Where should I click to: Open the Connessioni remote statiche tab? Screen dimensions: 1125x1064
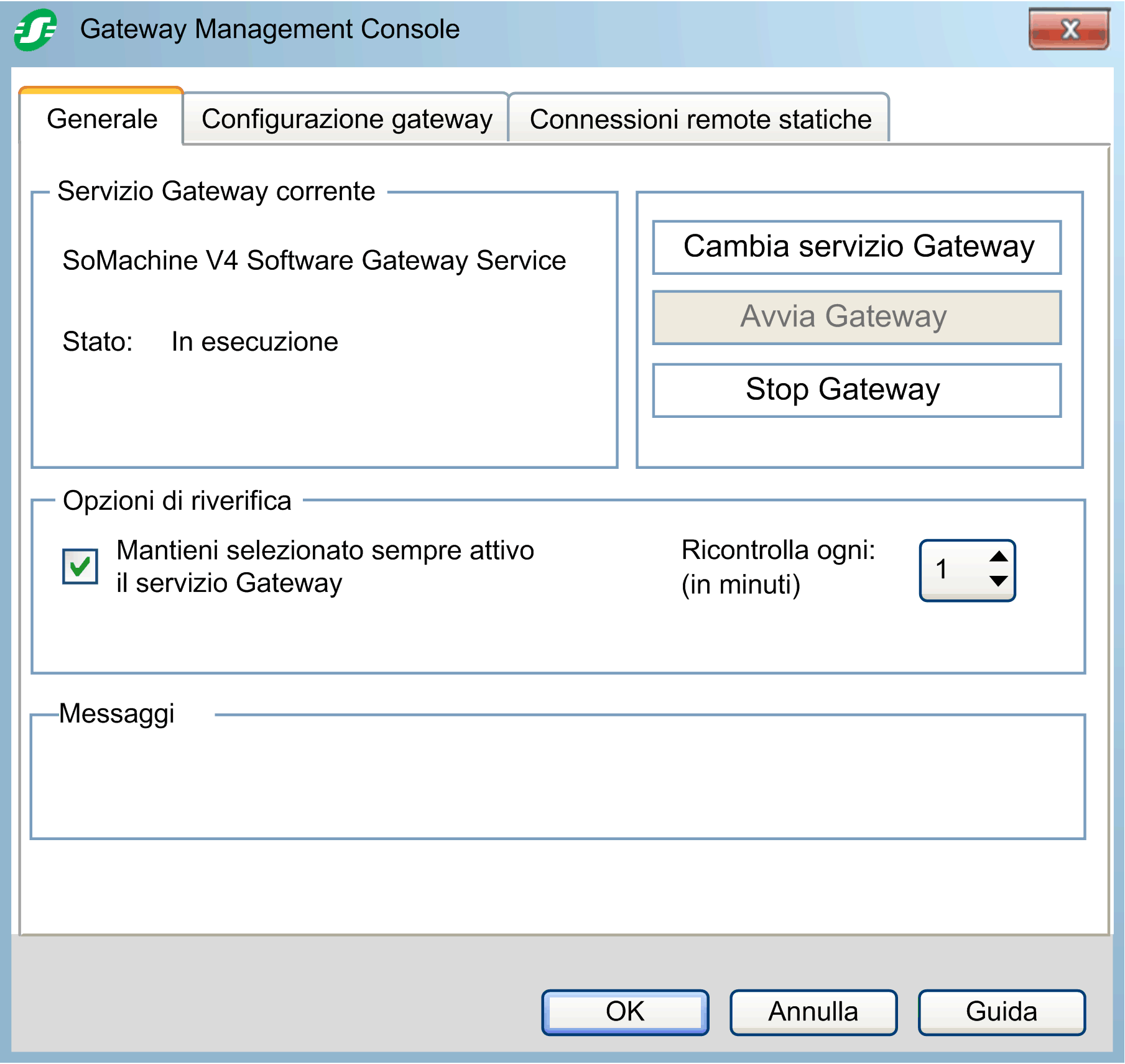(x=700, y=119)
